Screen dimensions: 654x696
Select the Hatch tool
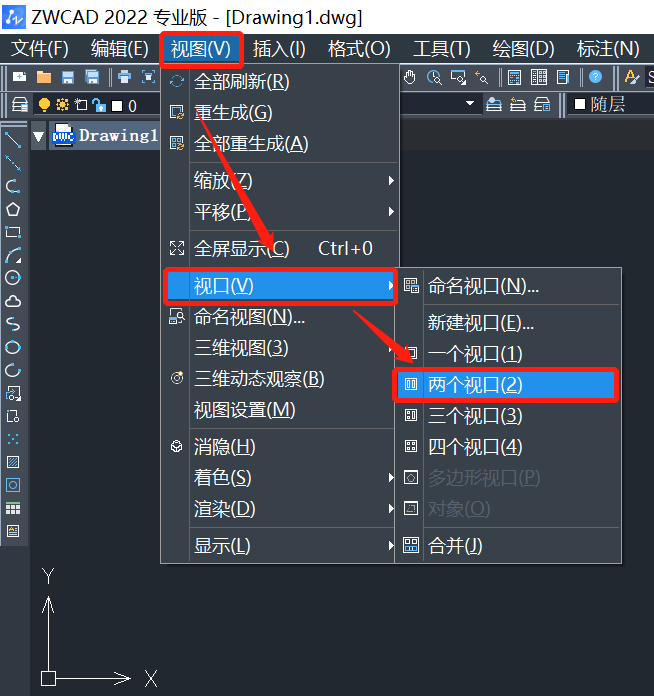[x=13, y=462]
